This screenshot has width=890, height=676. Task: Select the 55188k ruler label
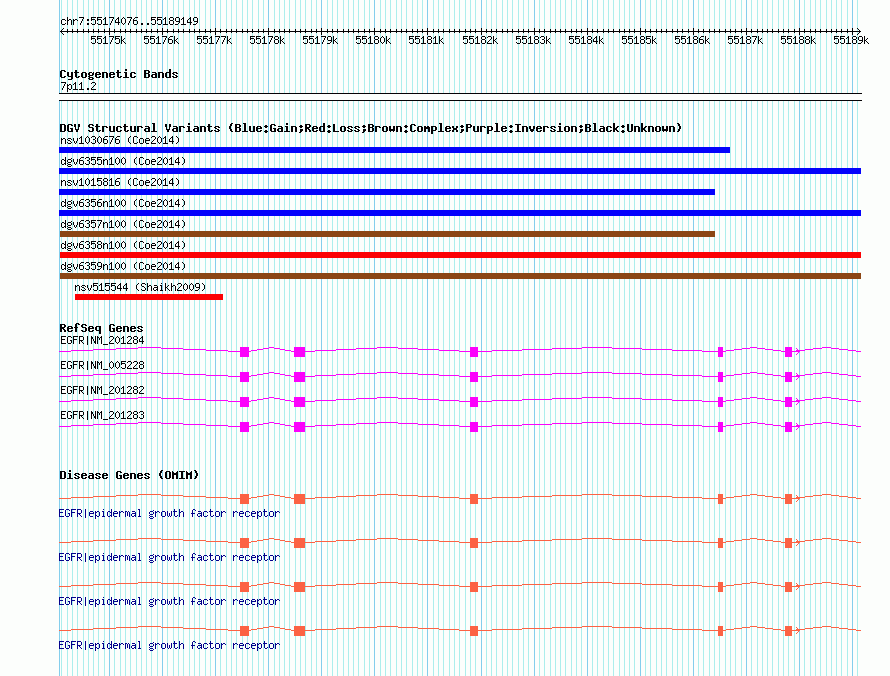click(x=798, y=40)
